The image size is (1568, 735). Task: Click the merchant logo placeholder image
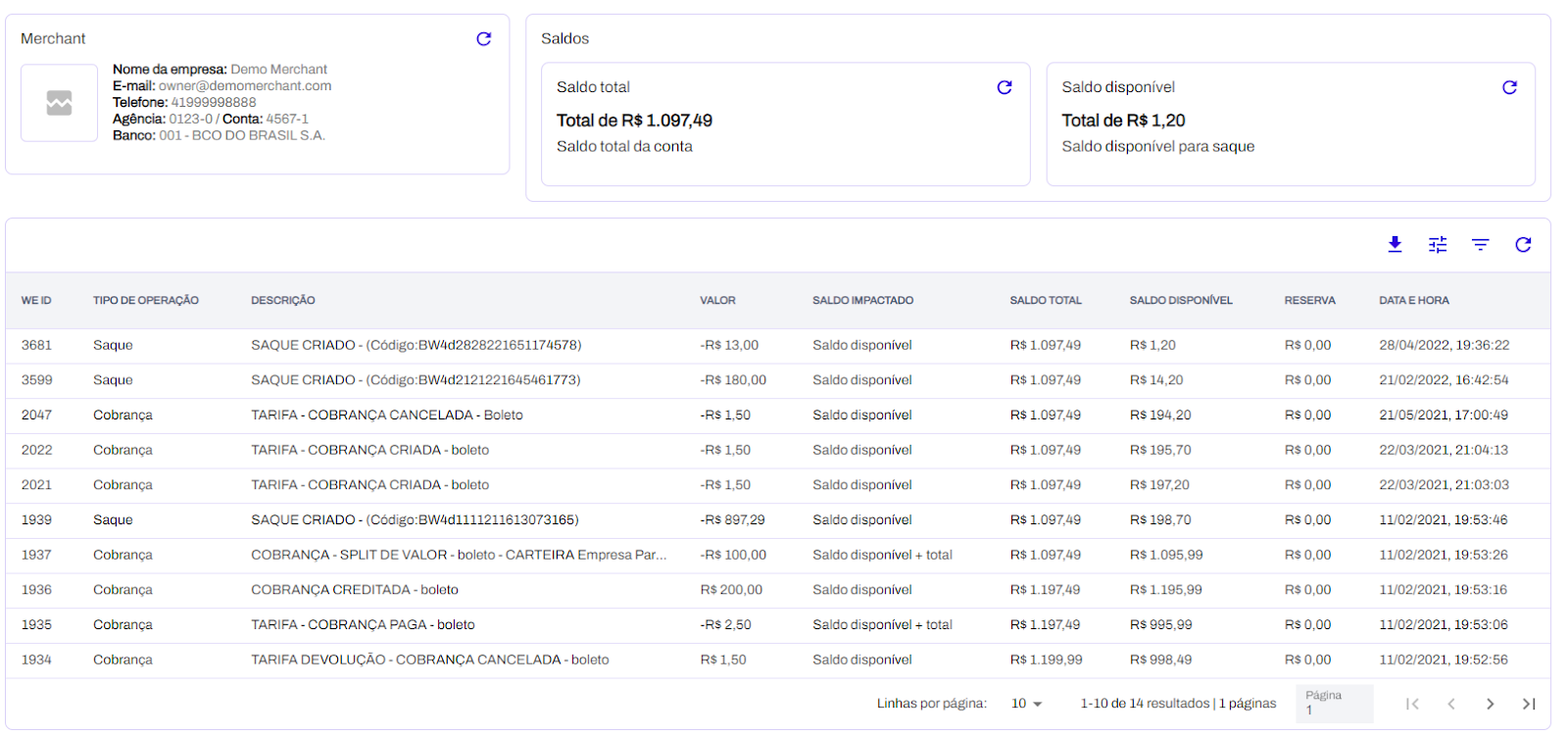point(59,103)
